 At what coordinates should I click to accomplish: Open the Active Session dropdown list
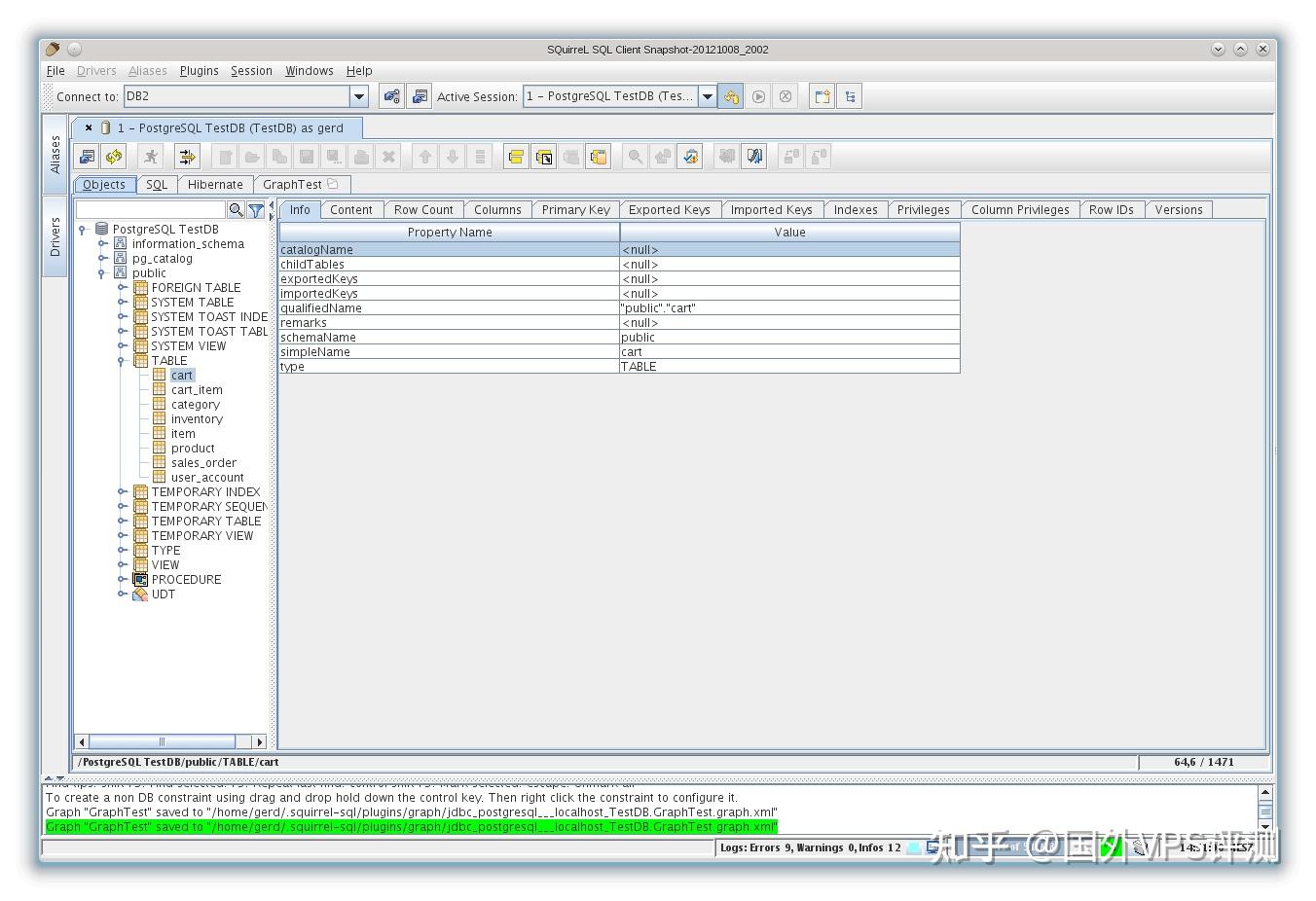[707, 95]
